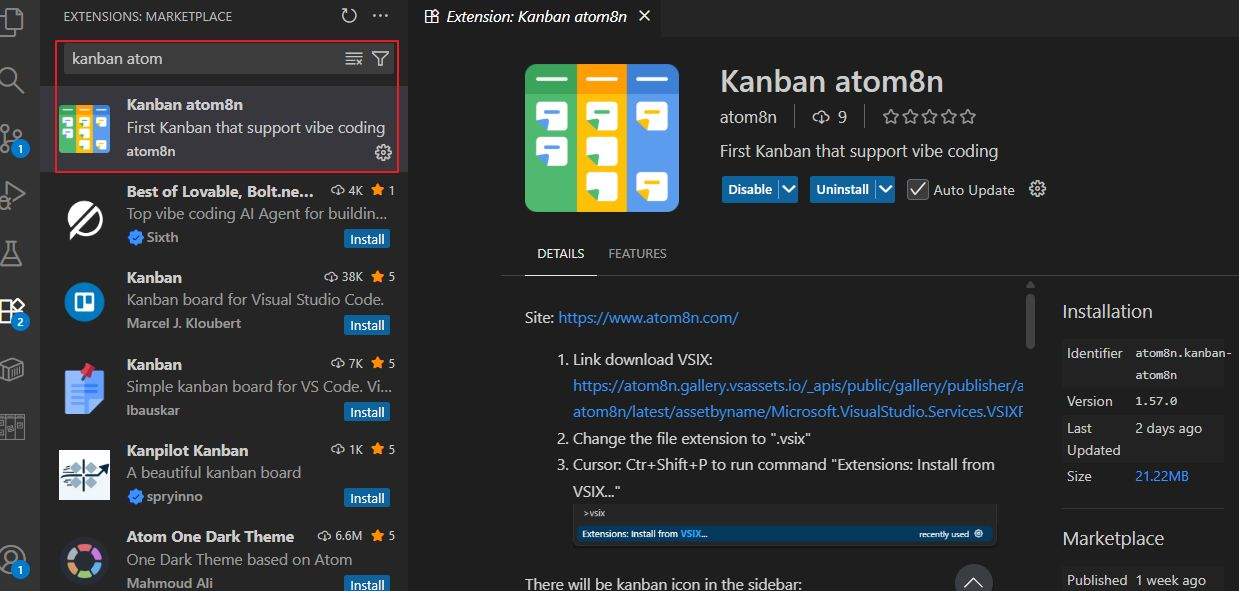Close the Extension: Kanban atom8n tab
The image size is (1239, 591).
[644, 16]
